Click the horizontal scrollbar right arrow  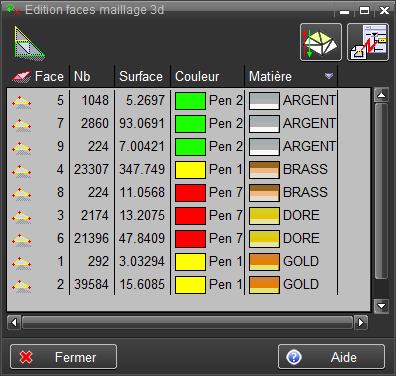click(361, 322)
